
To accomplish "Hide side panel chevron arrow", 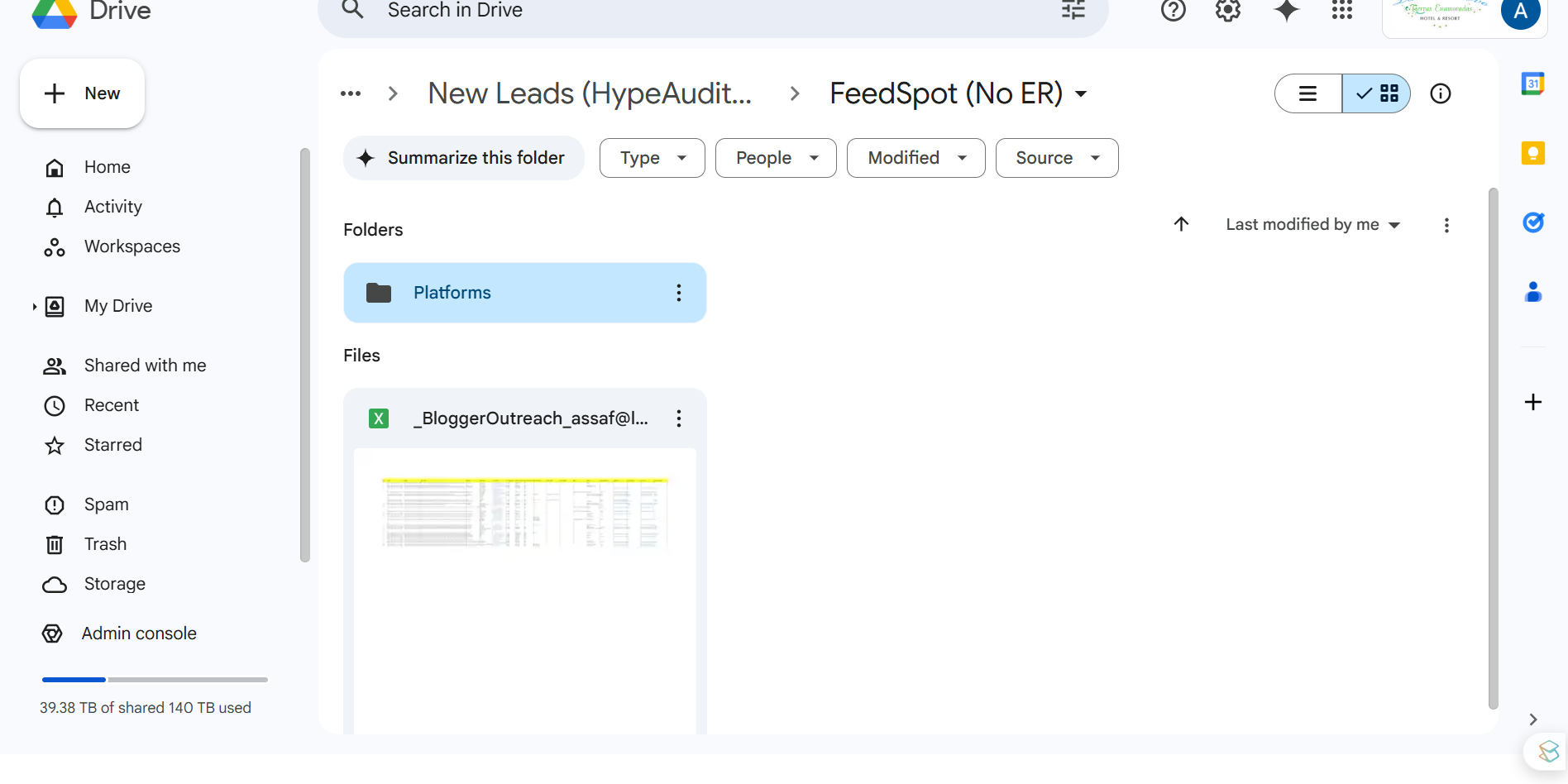I will point(1533,719).
